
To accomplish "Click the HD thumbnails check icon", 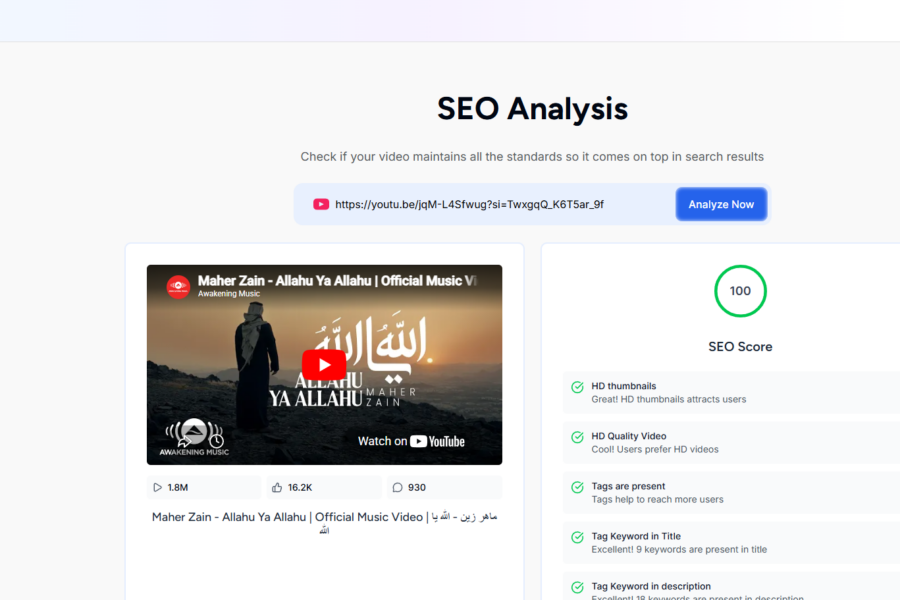I will pos(577,387).
